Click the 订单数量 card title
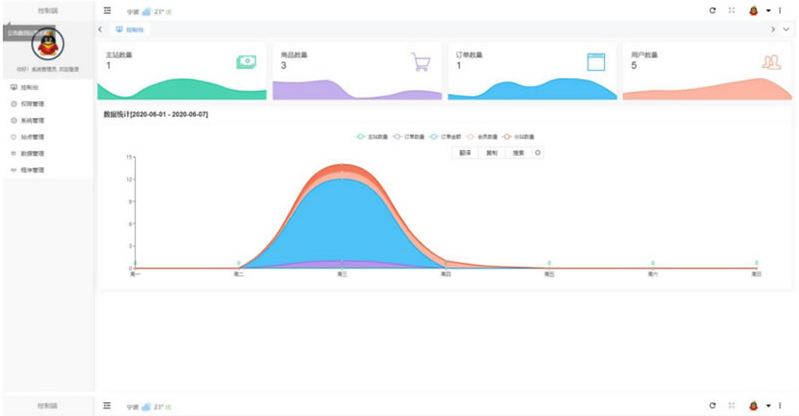Viewport: 799px width, 416px height. (x=469, y=55)
